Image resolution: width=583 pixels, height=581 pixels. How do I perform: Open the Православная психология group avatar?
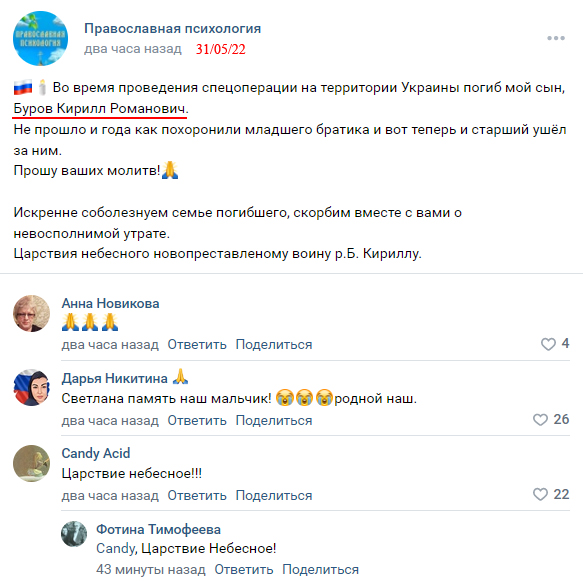[41, 39]
